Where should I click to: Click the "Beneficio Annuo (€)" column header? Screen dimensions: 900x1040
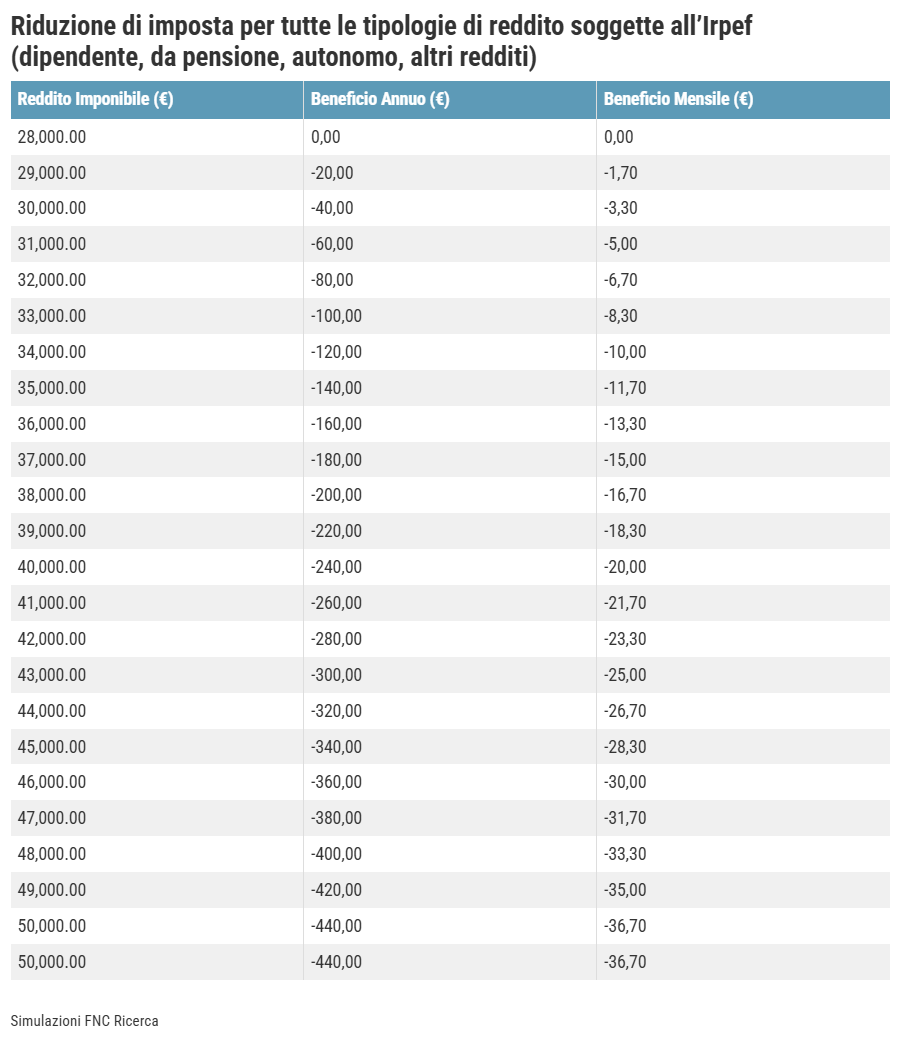[380, 100]
